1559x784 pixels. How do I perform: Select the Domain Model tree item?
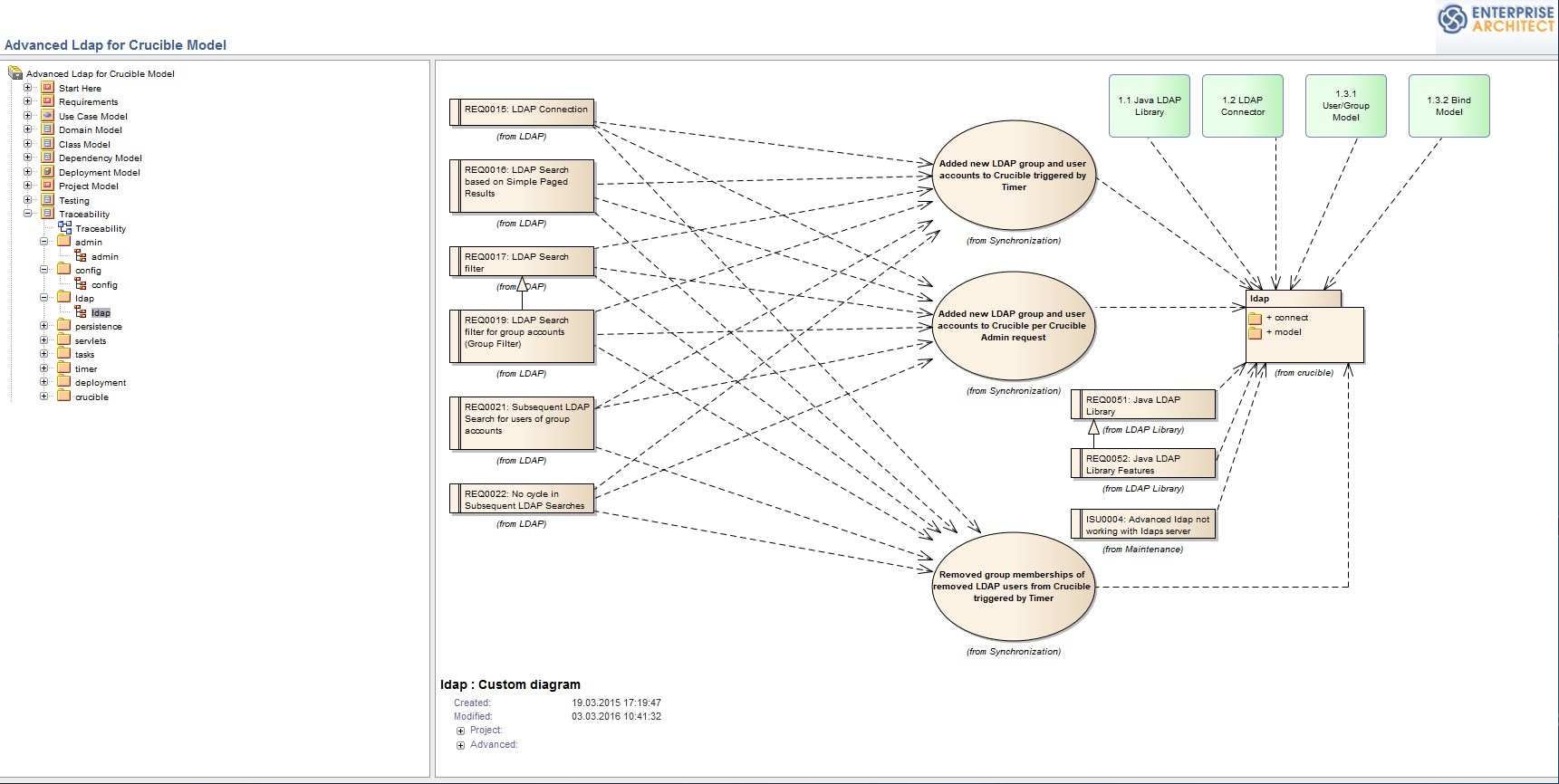(x=90, y=130)
